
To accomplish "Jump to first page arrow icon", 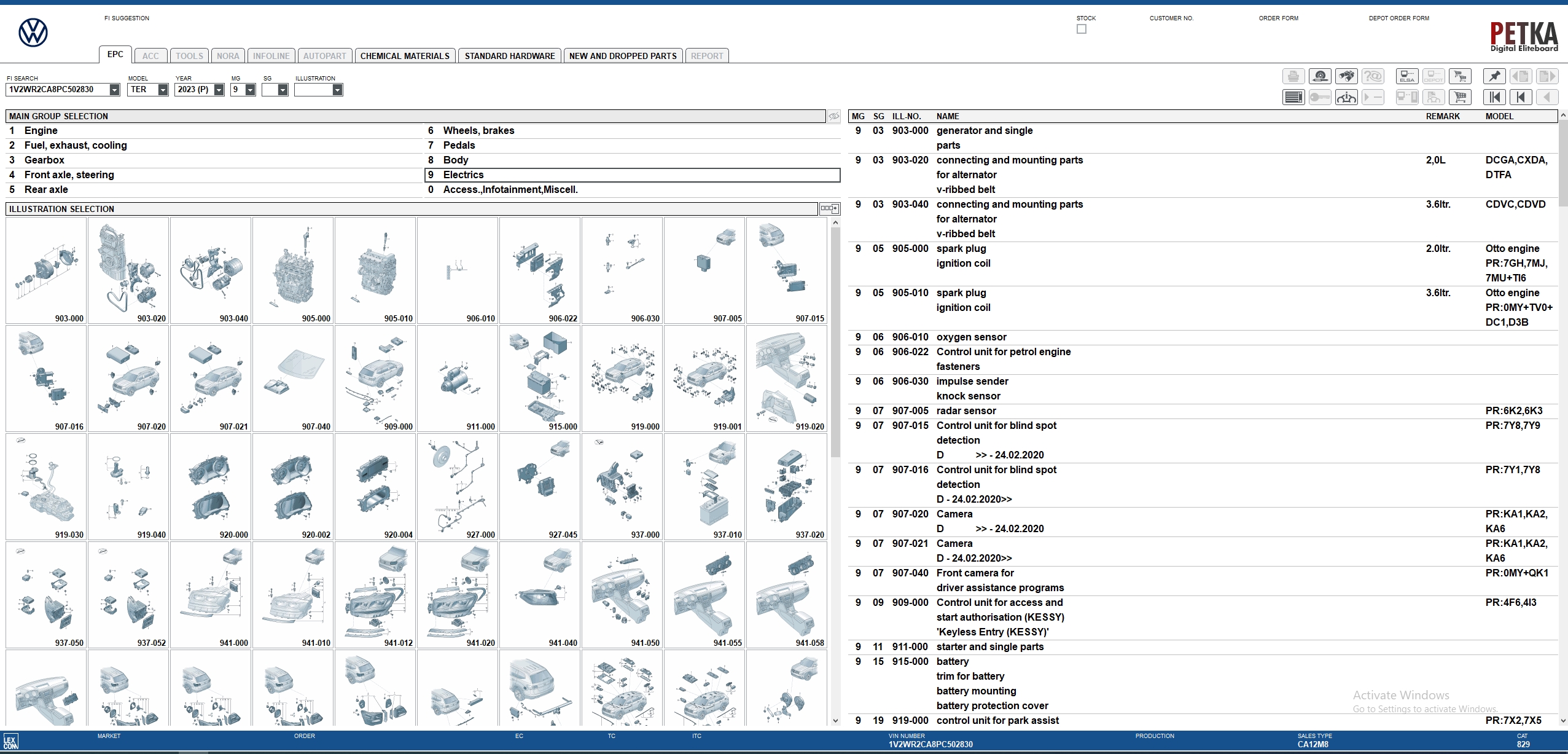I will coord(1494,97).
